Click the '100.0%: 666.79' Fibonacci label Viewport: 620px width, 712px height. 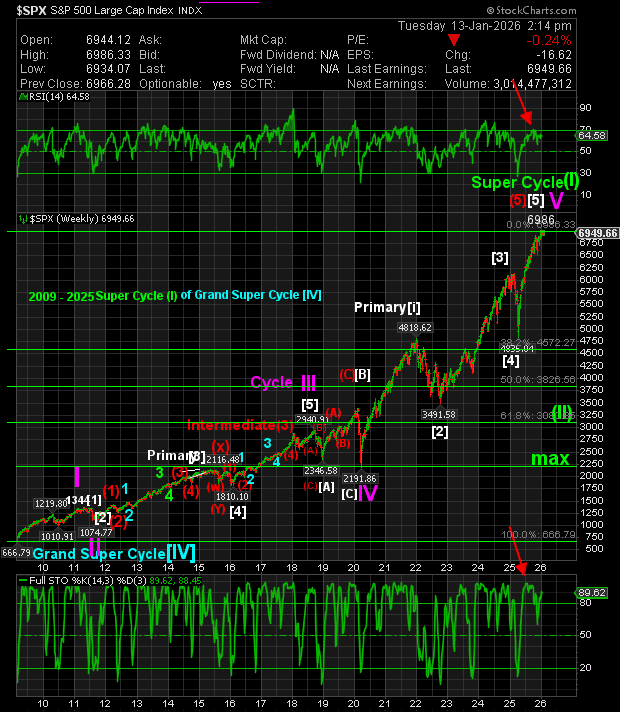click(539, 535)
